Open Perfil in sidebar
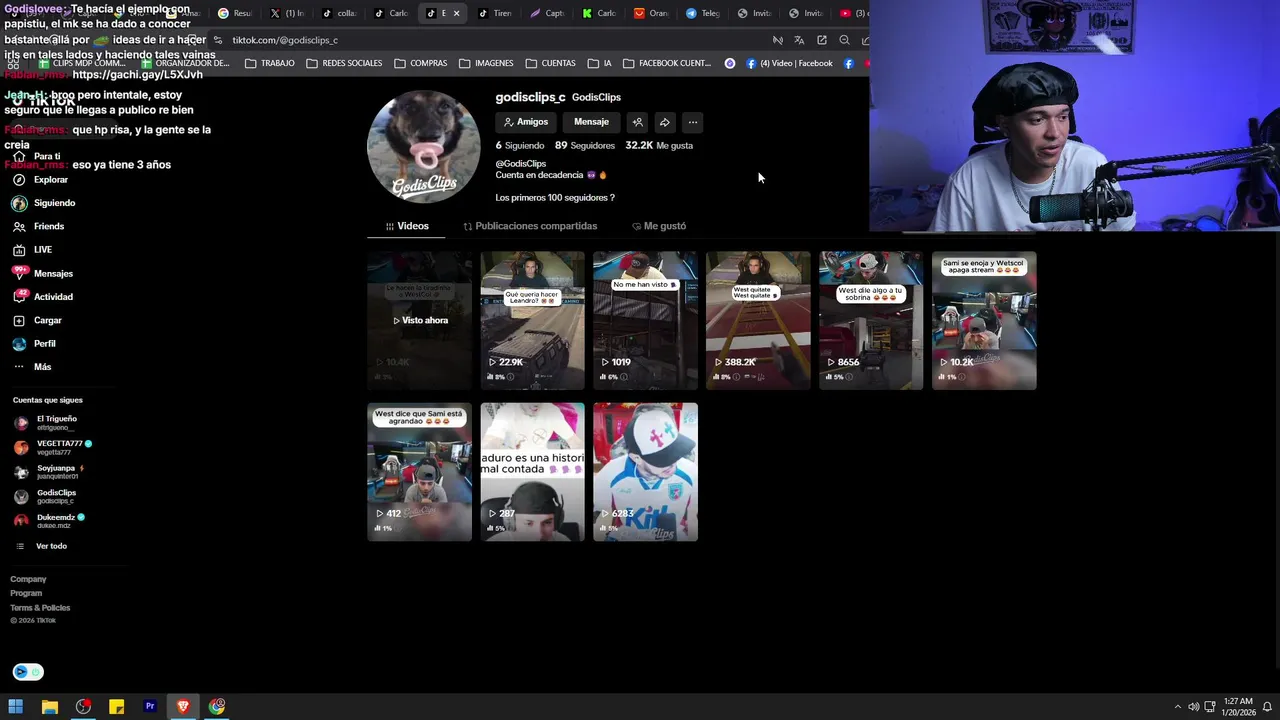This screenshot has width=1280, height=720. point(35,344)
